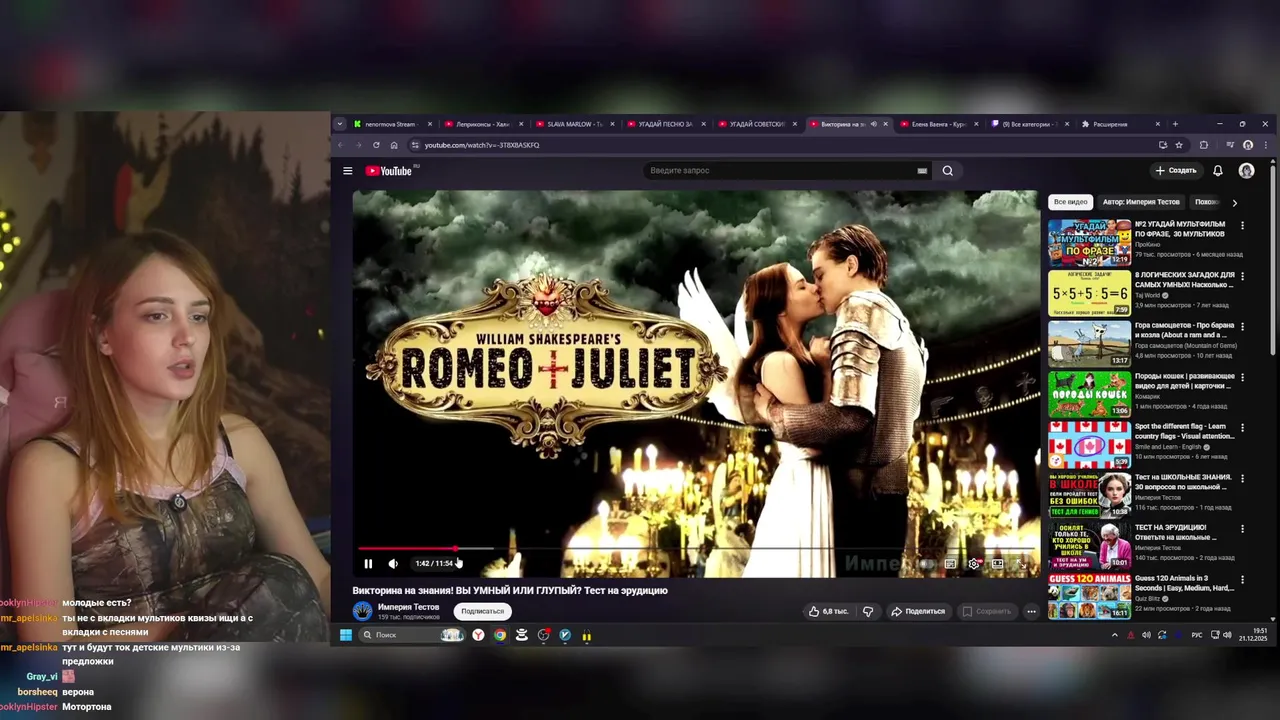Open the YouTube hamburger guide menu
This screenshot has height=720, width=1280.
[x=347, y=171]
